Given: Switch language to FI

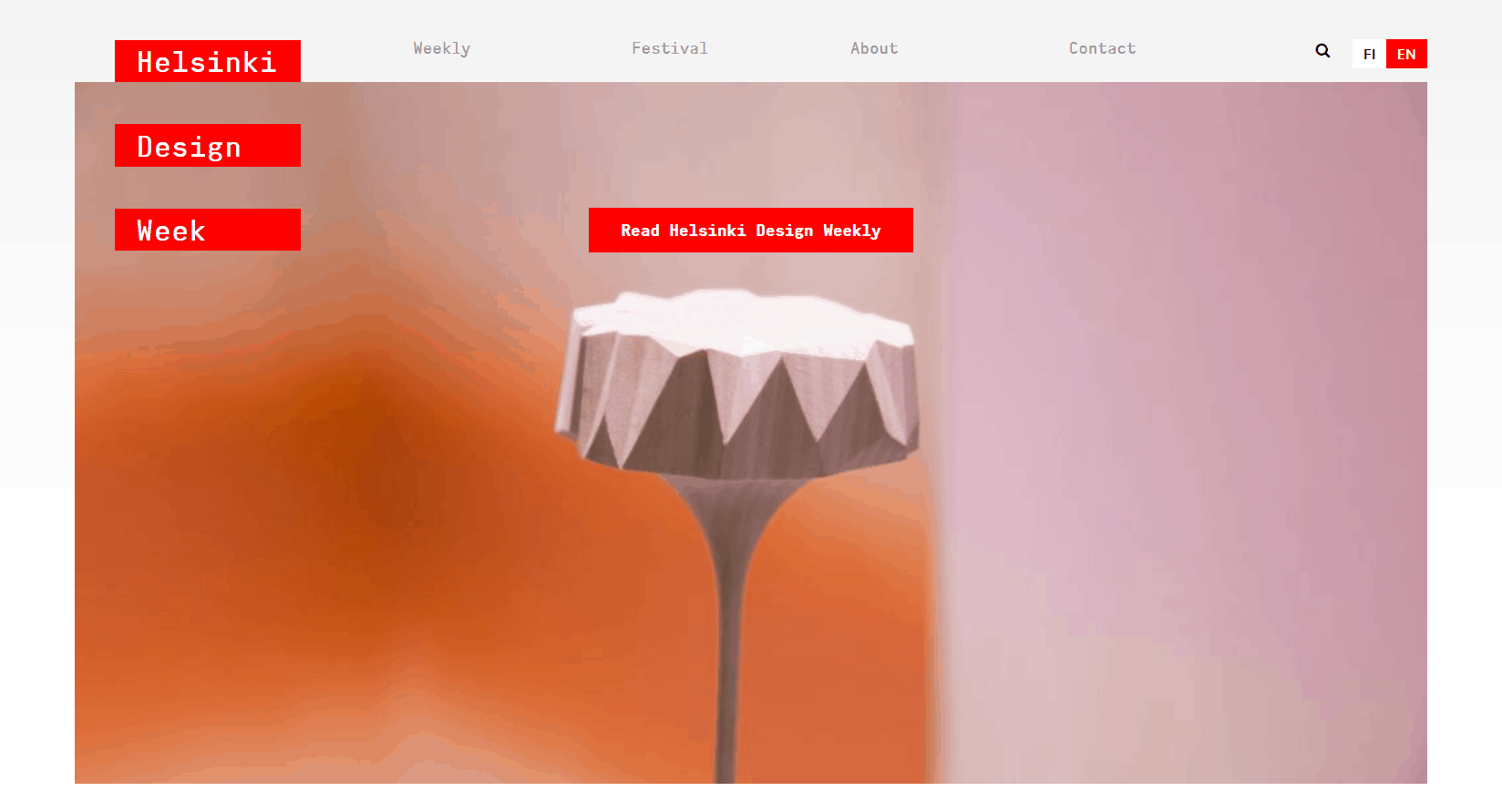Looking at the screenshot, I should click(x=1369, y=54).
